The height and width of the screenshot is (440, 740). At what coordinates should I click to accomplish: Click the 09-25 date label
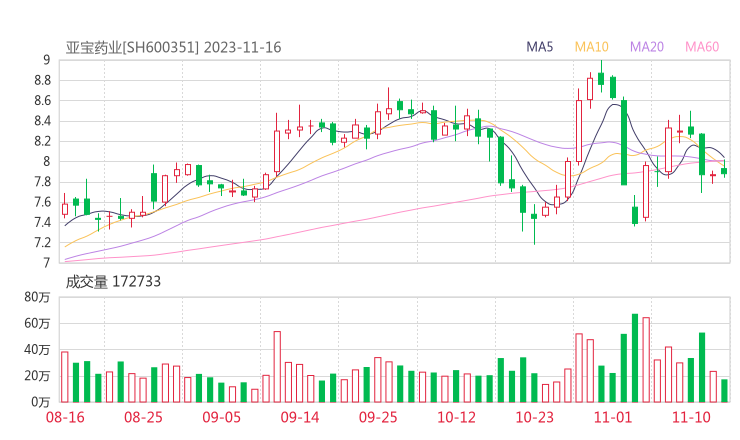(x=378, y=417)
